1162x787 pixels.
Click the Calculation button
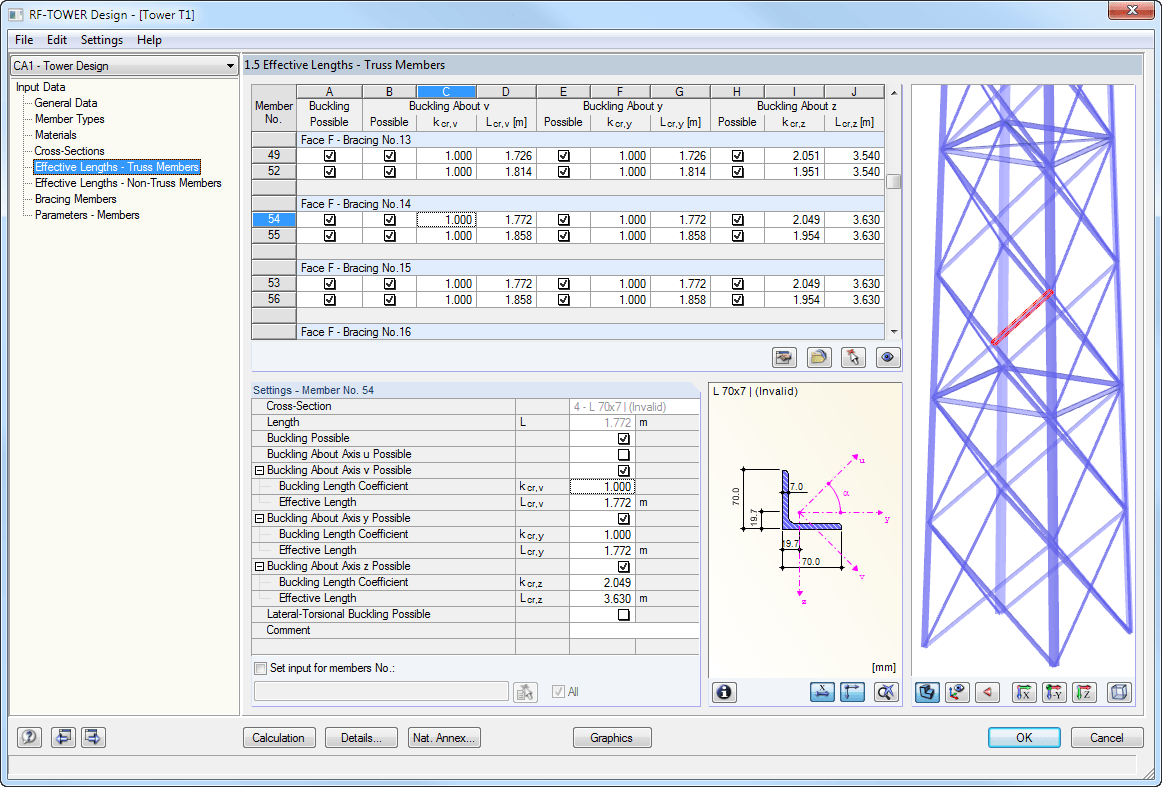[x=279, y=738]
